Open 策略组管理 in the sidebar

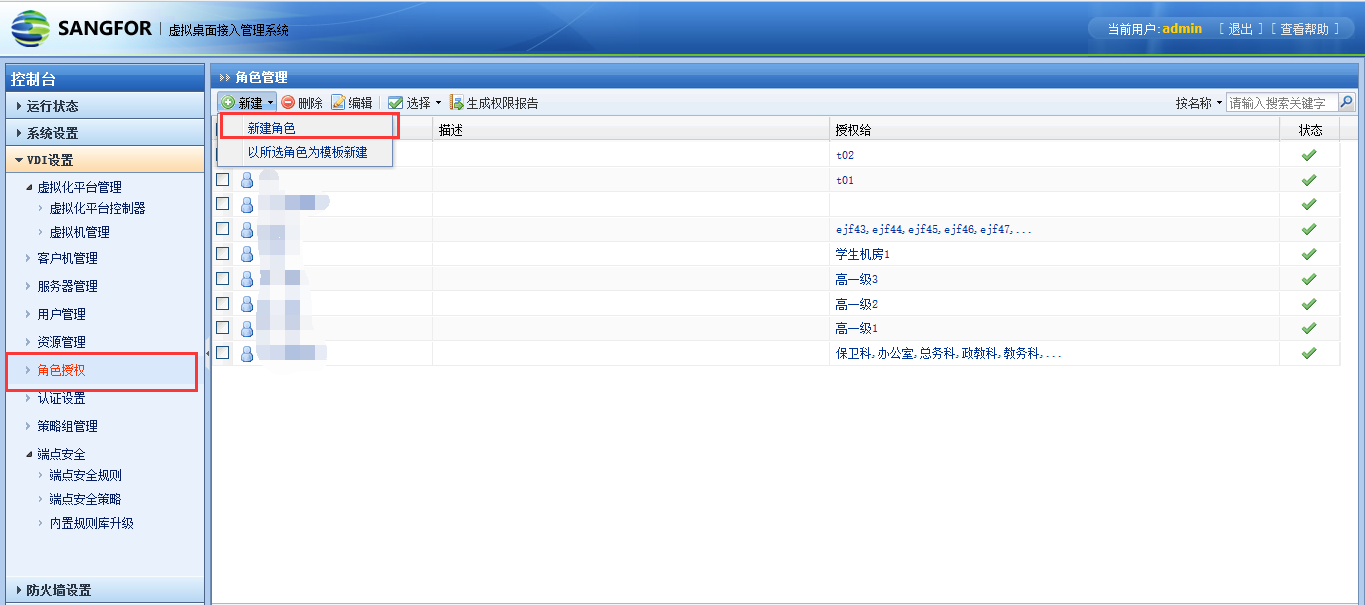(68, 426)
